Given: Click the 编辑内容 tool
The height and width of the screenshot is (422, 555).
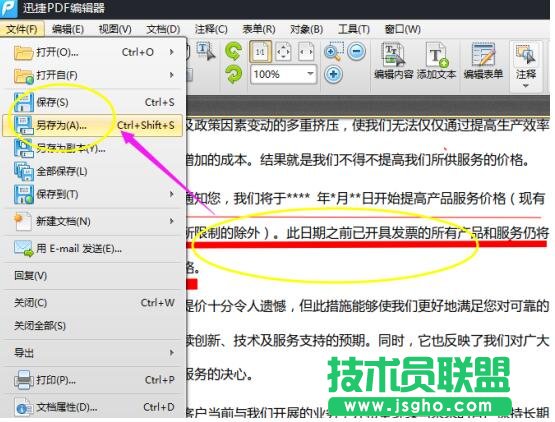Looking at the screenshot, I should 394,61.
